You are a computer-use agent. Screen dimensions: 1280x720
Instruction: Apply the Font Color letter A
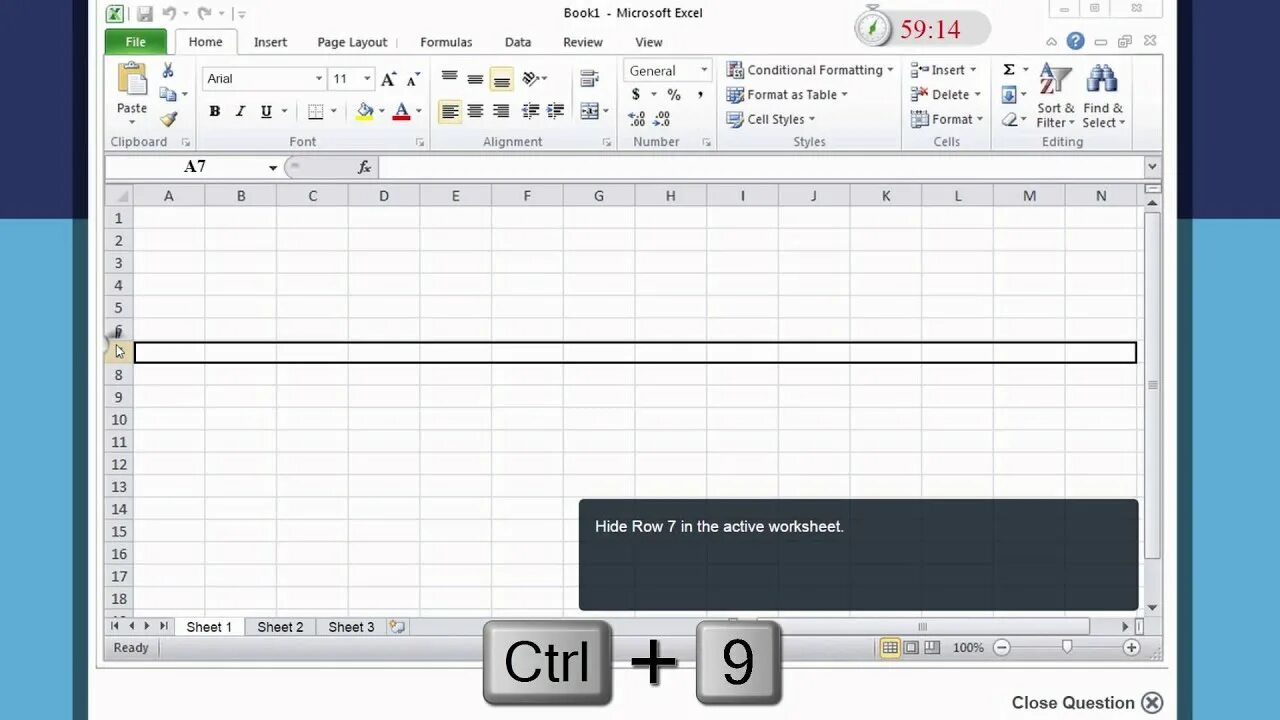click(x=402, y=111)
